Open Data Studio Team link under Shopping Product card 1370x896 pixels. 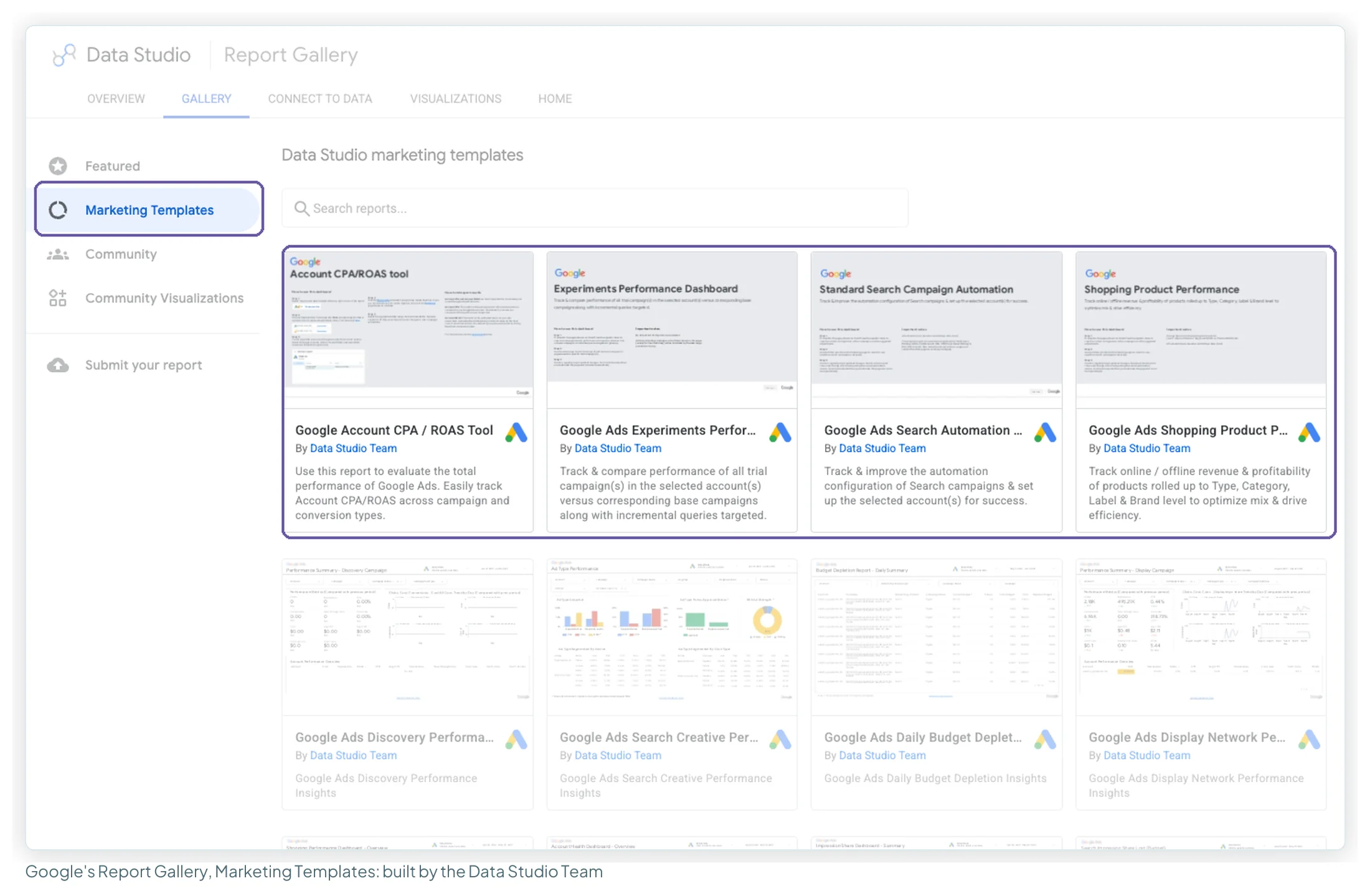pos(1146,448)
